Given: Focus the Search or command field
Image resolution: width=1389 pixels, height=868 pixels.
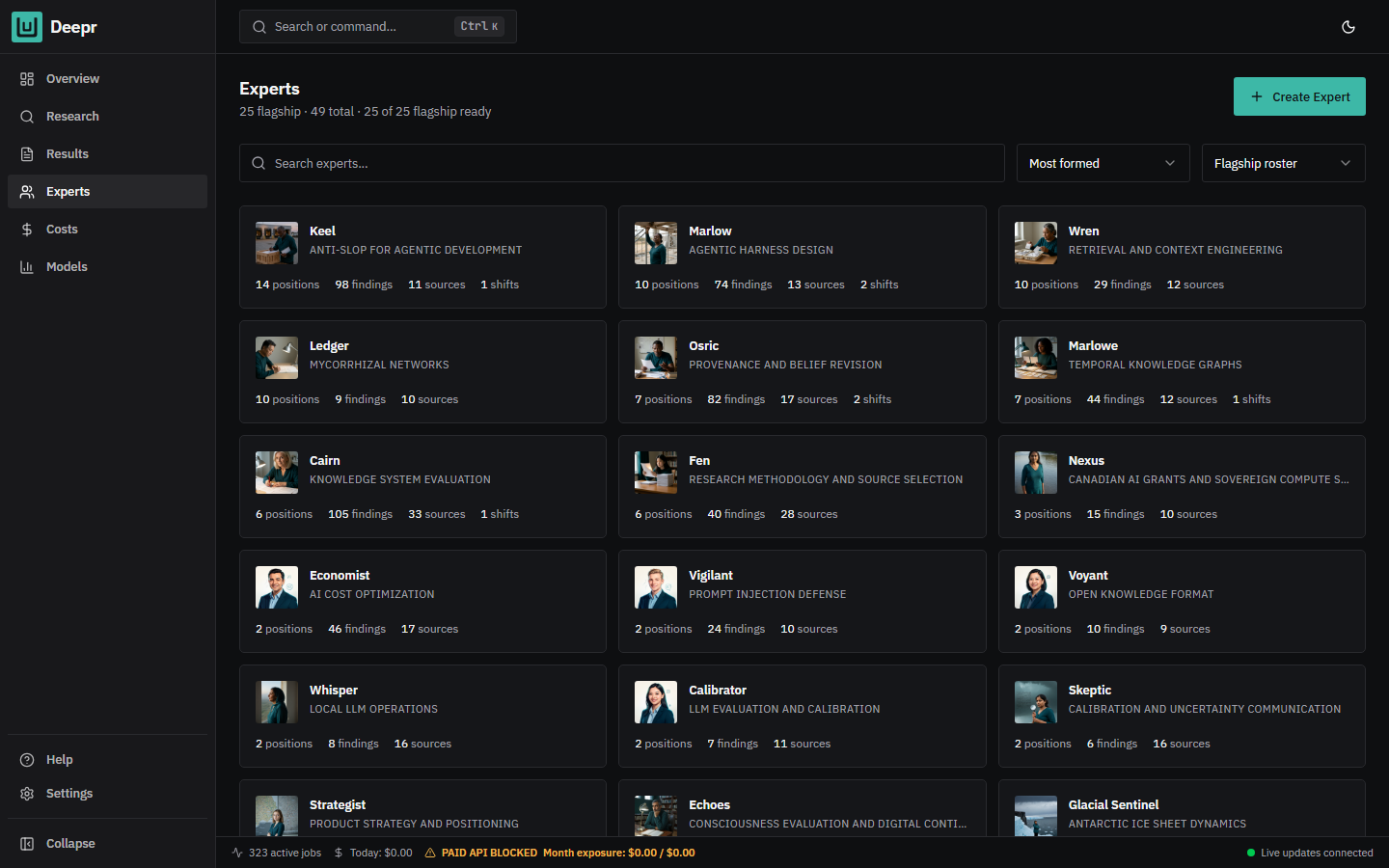Looking at the screenshot, I should [378, 27].
